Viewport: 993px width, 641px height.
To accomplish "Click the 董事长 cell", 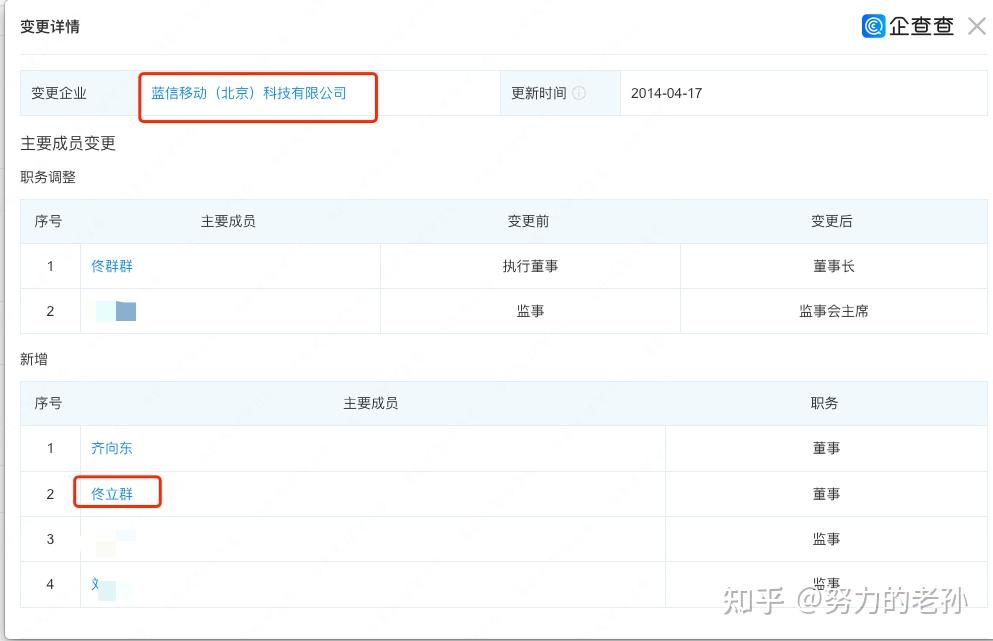I will point(833,266).
